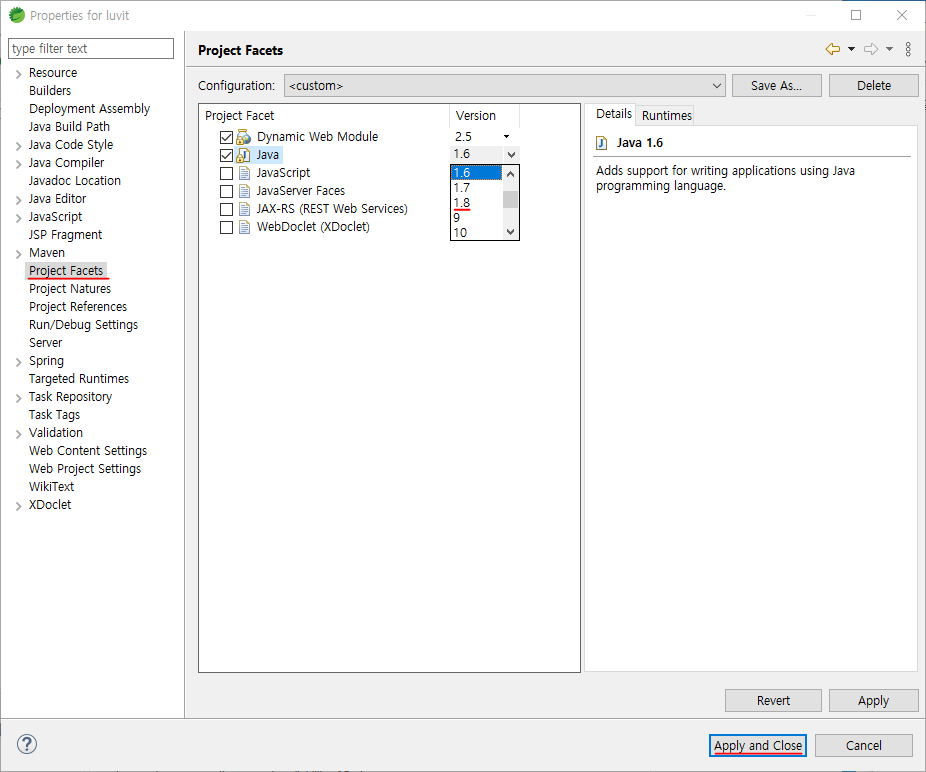The height and width of the screenshot is (772, 926).
Task: Click Apply and Close button
Action: pyautogui.click(x=758, y=745)
